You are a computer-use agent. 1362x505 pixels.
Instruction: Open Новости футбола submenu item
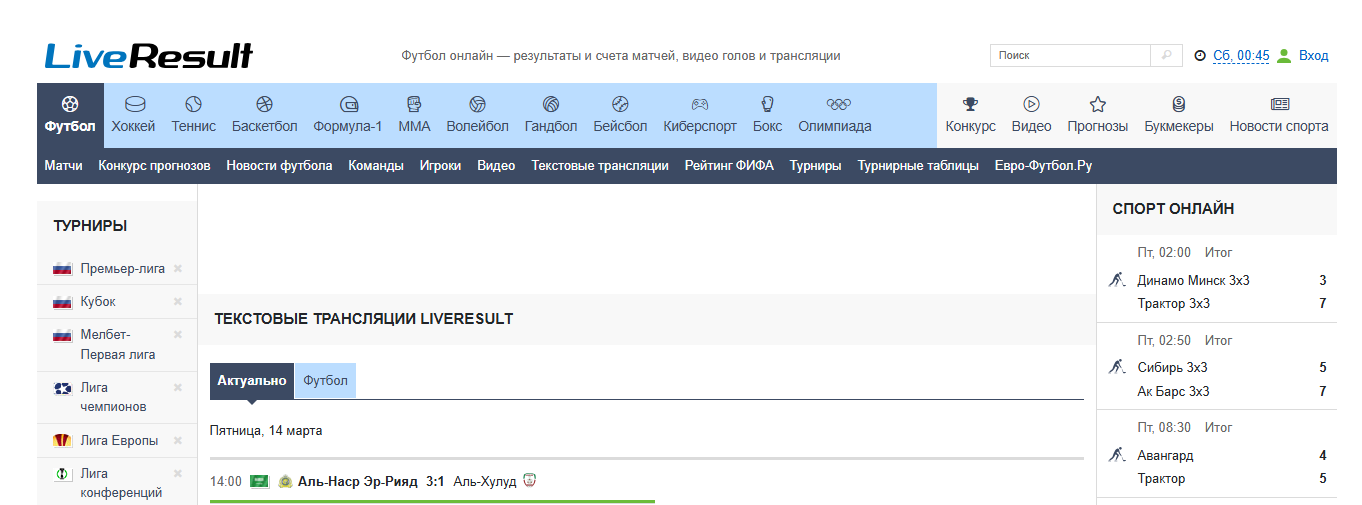click(x=279, y=166)
